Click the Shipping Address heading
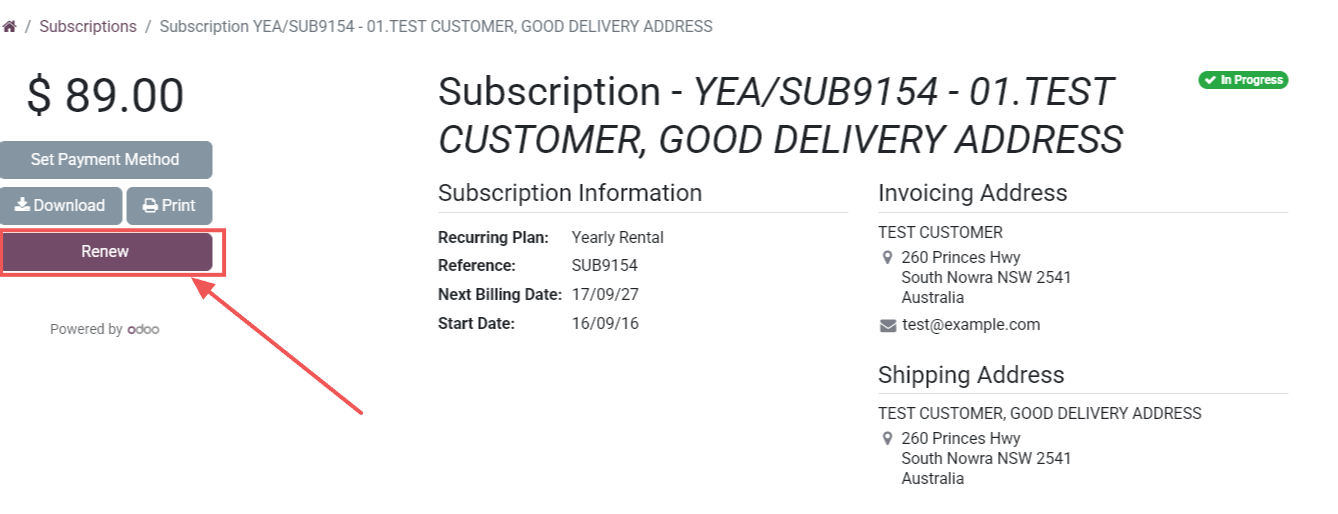 click(971, 375)
